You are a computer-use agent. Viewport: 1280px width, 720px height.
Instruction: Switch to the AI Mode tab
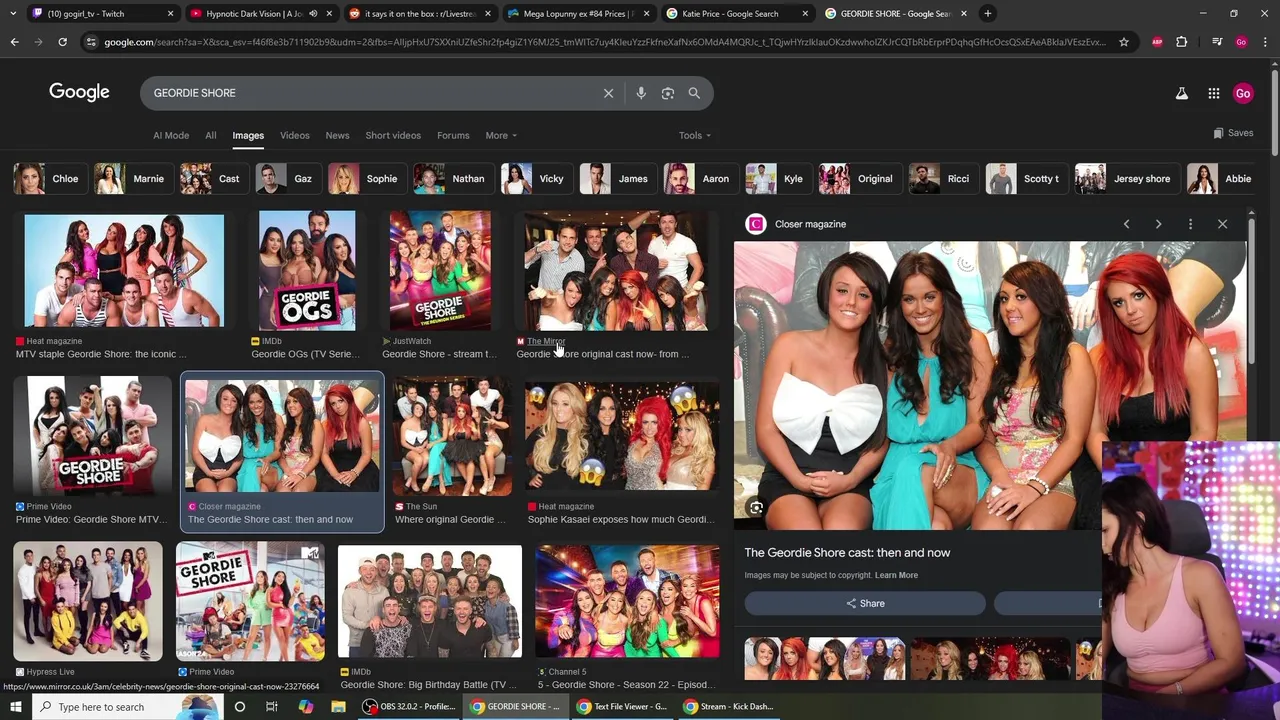[171, 135]
